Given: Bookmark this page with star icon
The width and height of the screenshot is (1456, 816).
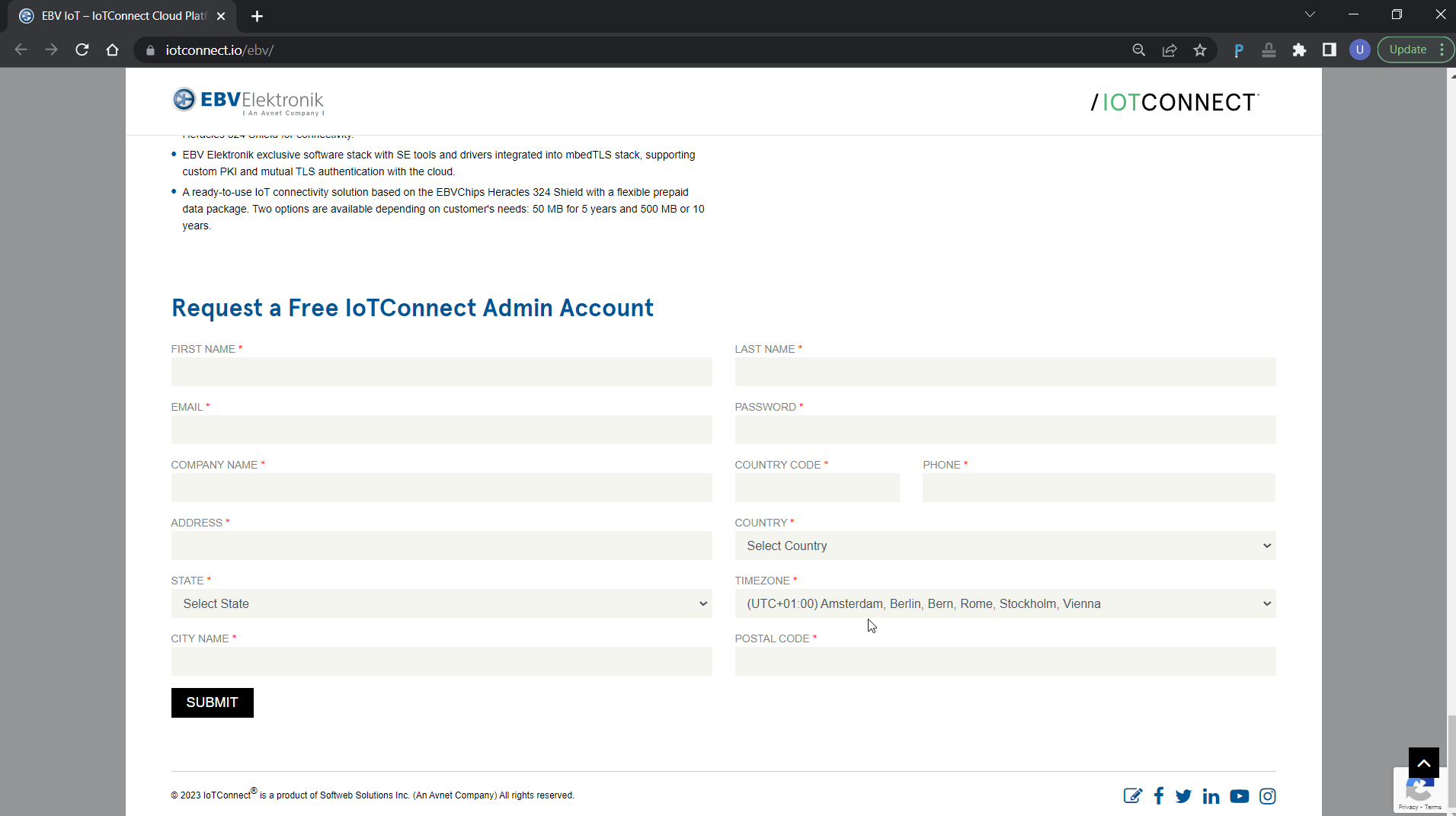Looking at the screenshot, I should [x=1200, y=50].
